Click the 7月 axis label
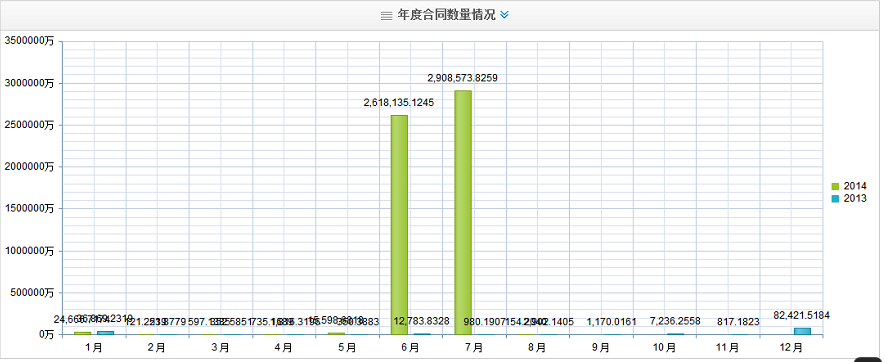885x362 pixels. click(474, 347)
